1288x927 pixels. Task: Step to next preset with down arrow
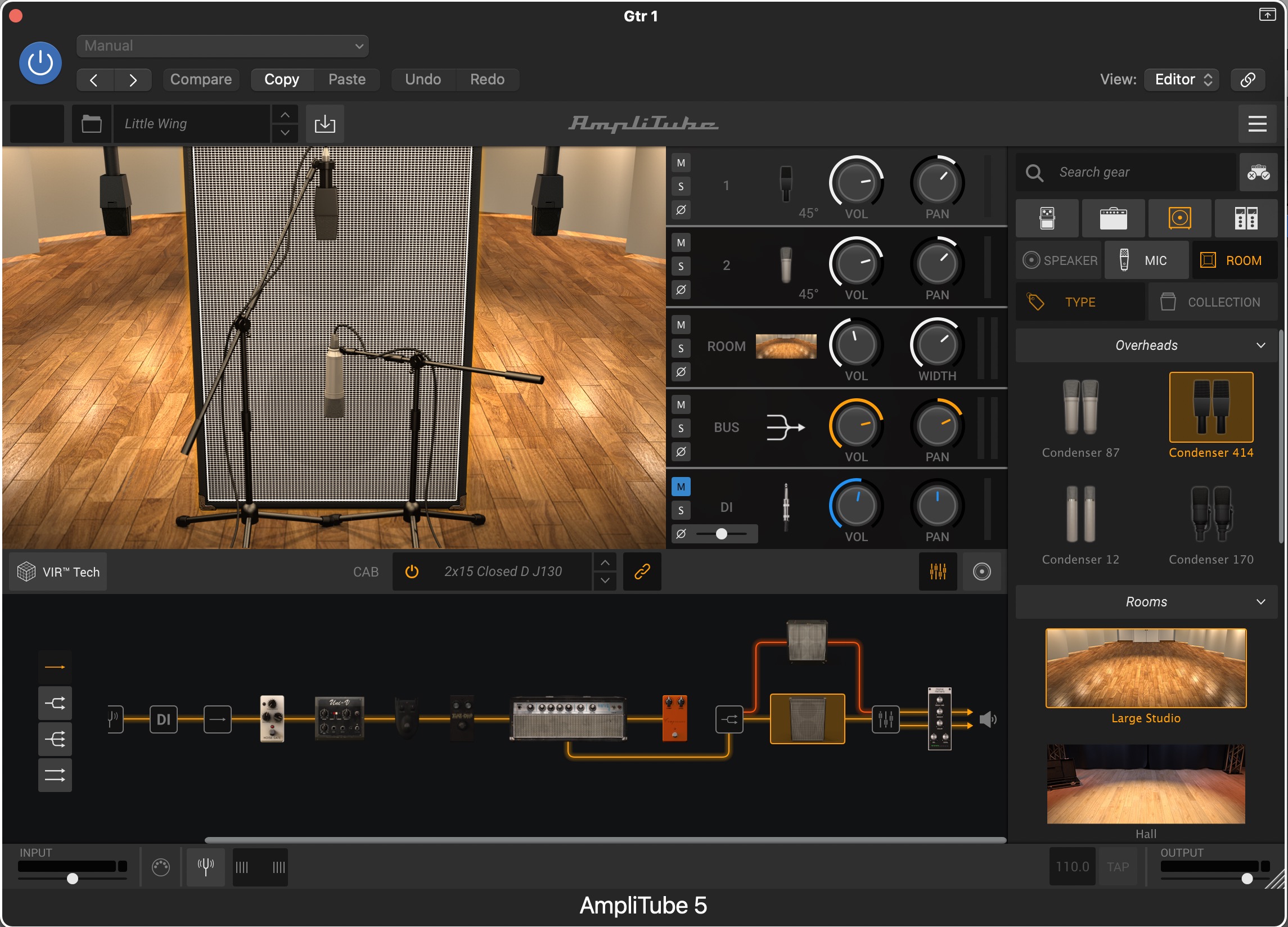click(x=285, y=133)
